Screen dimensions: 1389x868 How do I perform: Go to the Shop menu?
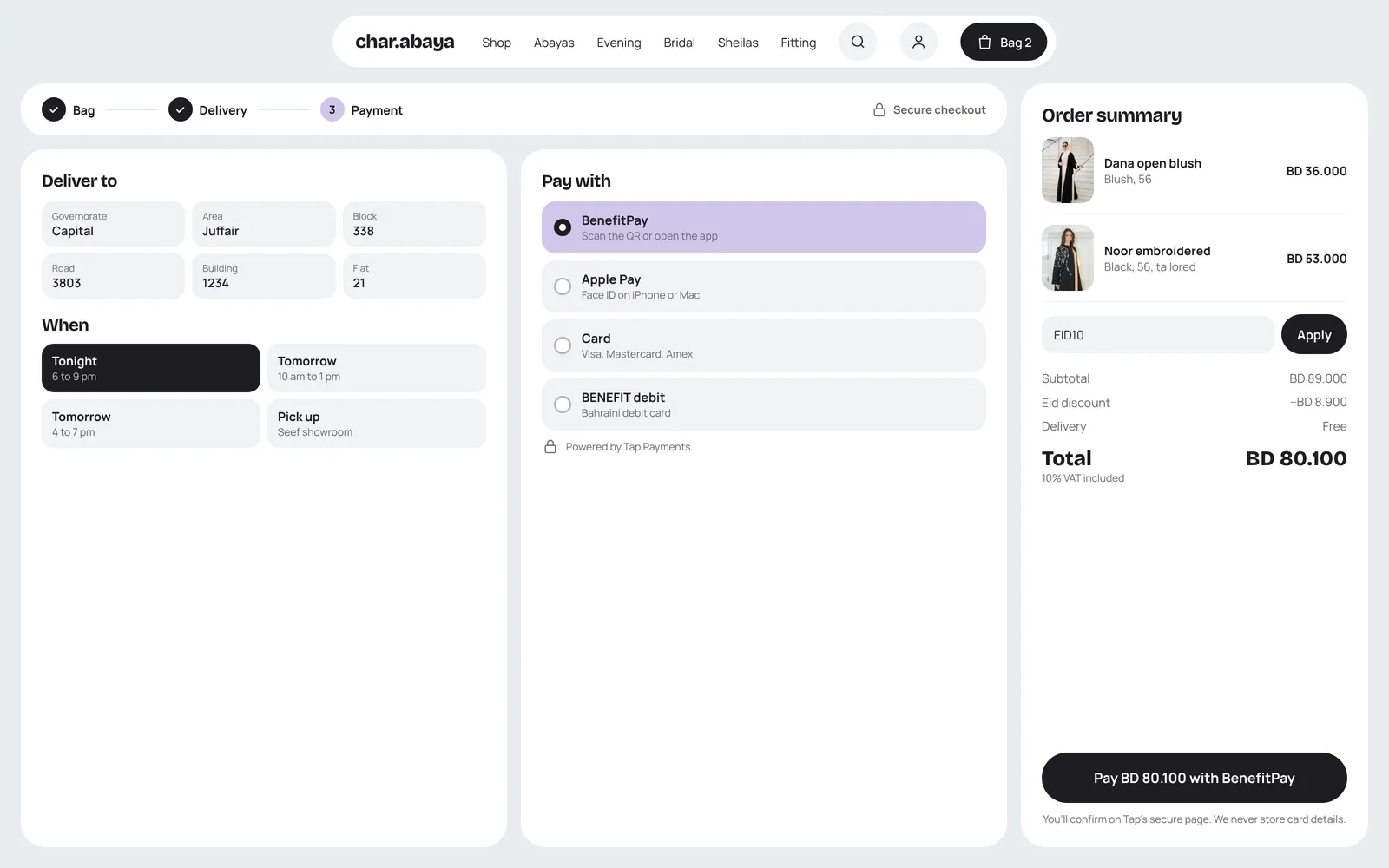click(x=497, y=43)
